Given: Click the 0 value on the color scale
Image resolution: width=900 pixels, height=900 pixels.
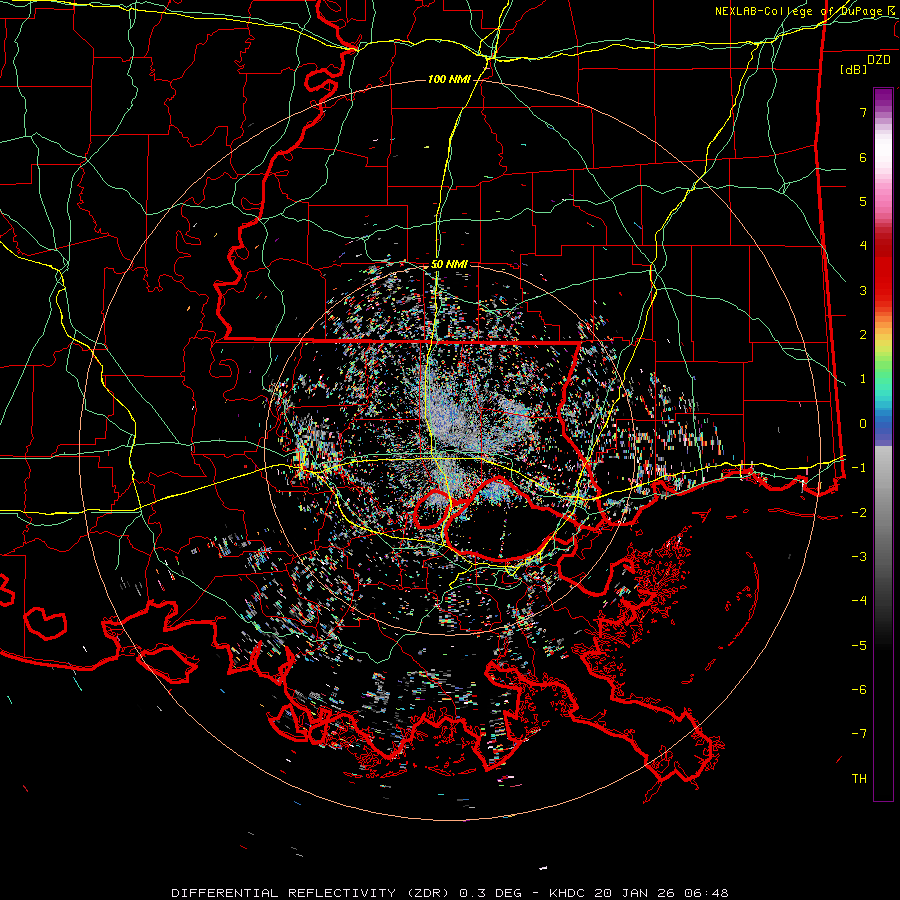Looking at the screenshot, I should pyautogui.click(x=863, y=424).
